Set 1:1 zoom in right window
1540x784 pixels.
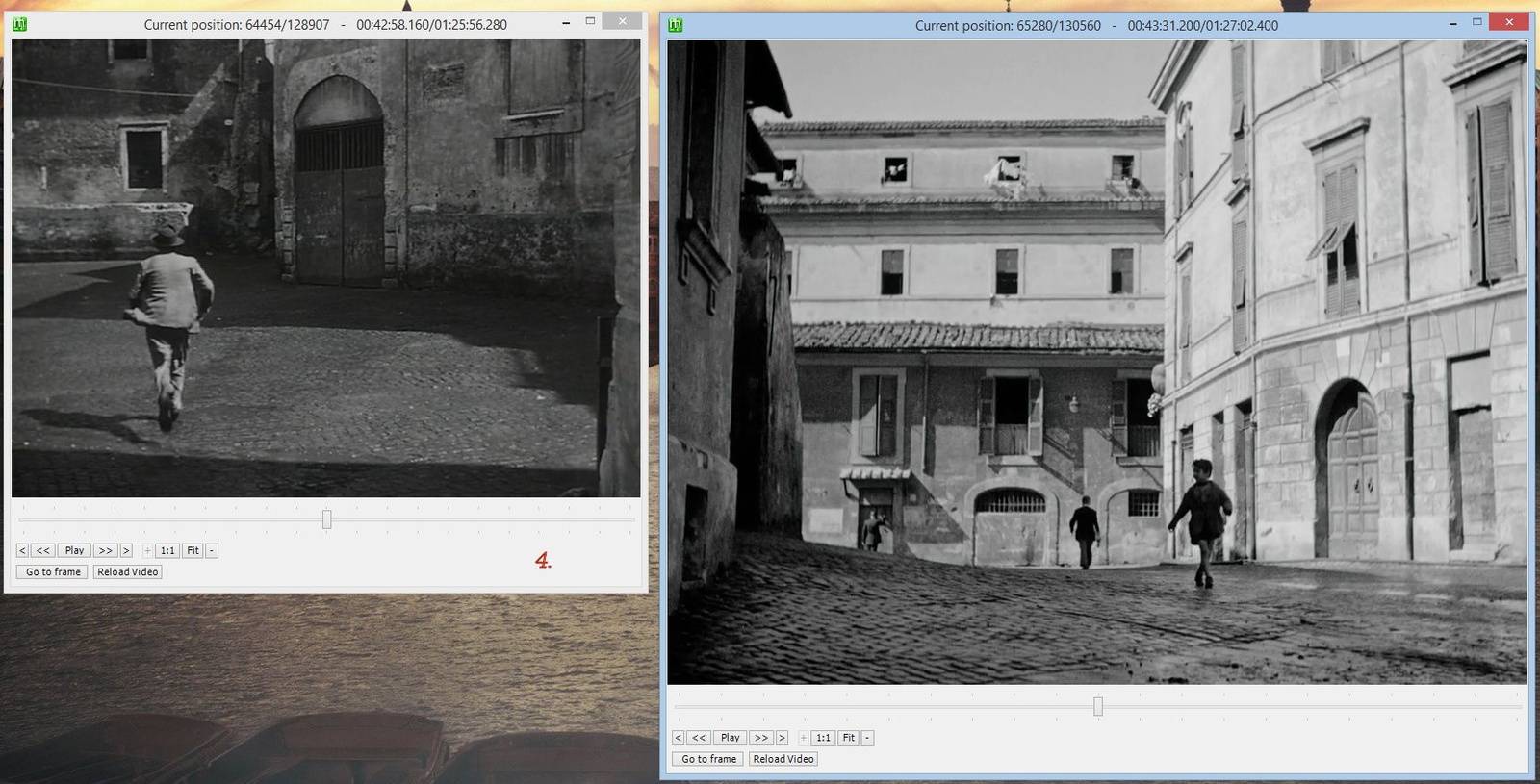[x=823, y=738]
